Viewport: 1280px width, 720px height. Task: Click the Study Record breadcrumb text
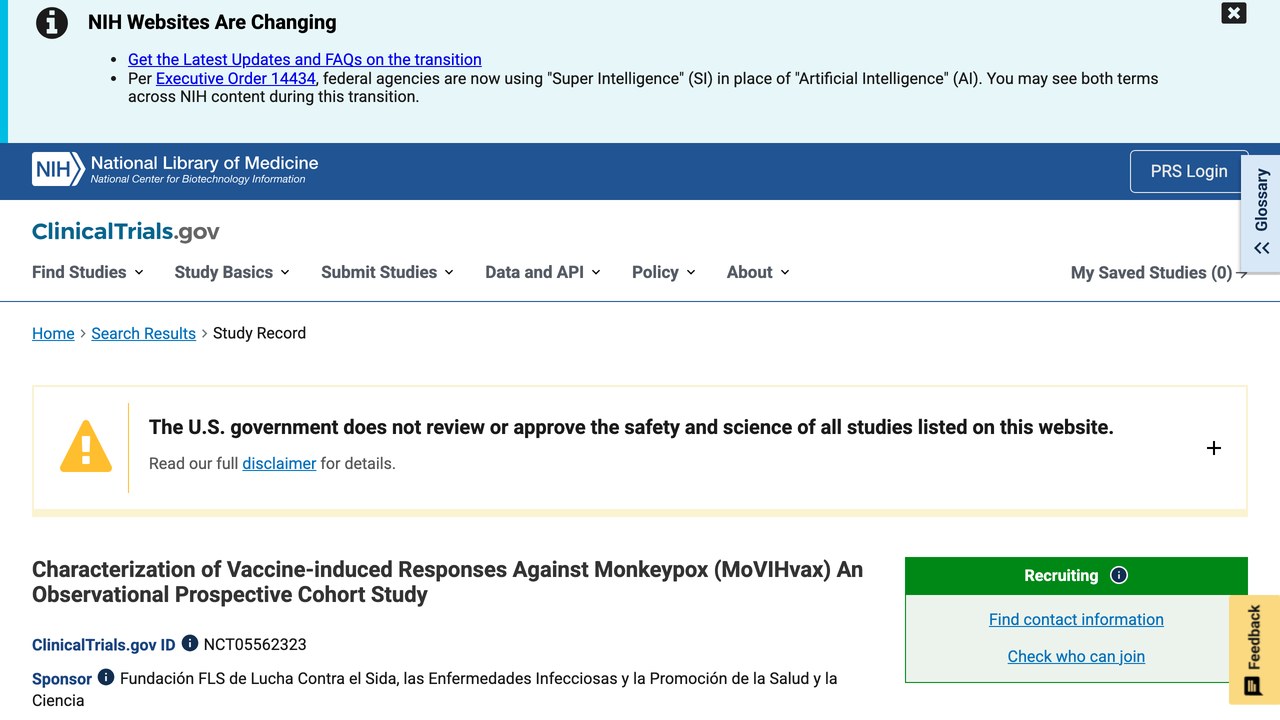coord(259,333)
